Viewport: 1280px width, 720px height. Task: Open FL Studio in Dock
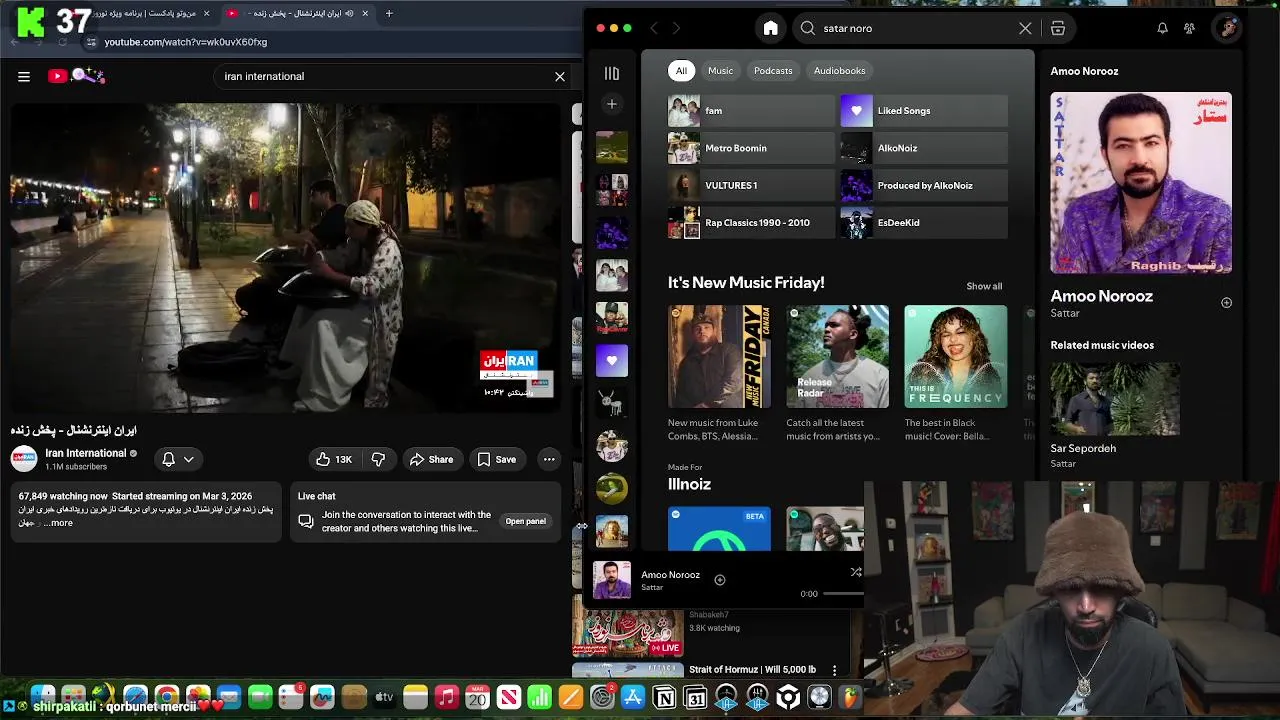[850, 697]
